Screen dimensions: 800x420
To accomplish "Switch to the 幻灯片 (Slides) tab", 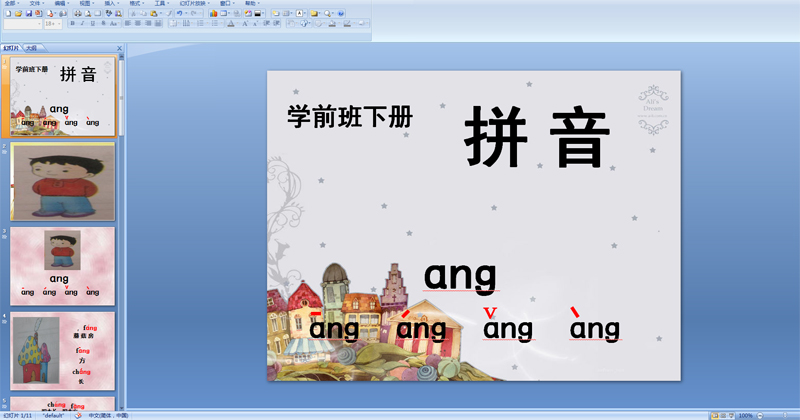I will click(11, 48).
